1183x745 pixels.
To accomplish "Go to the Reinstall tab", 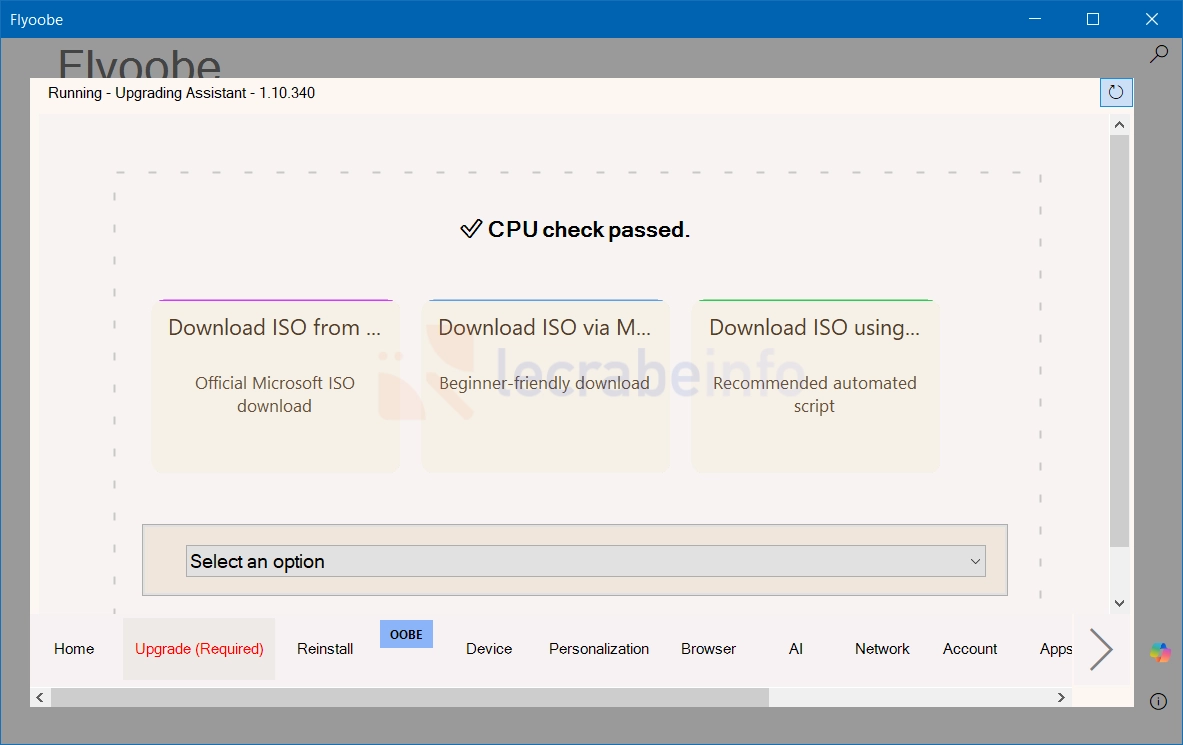I will pyautogui.click(x=325, y=649).
